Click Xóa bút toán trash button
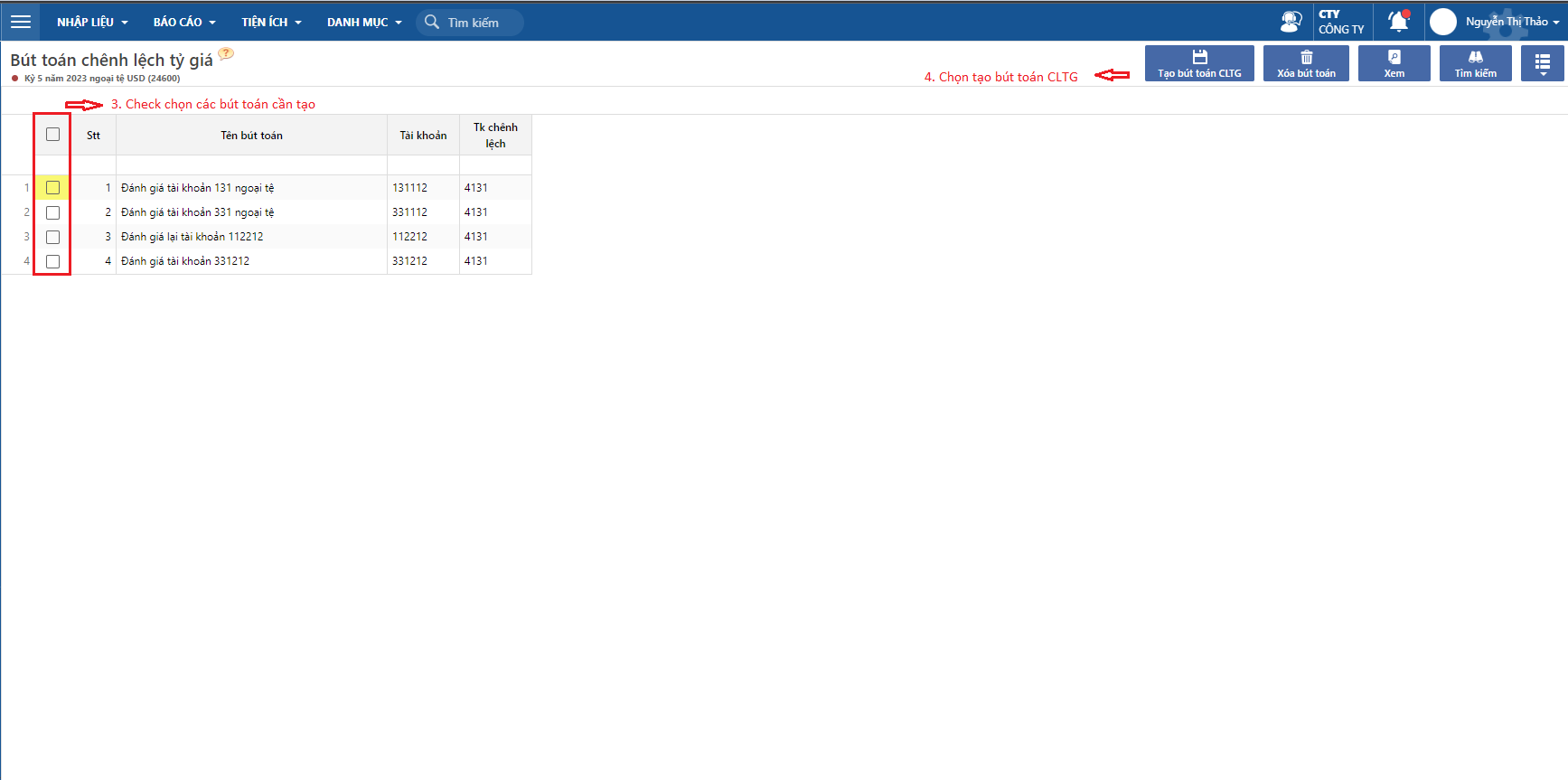Viewport: 1568px width, 780px height. tap(1306, 63)
